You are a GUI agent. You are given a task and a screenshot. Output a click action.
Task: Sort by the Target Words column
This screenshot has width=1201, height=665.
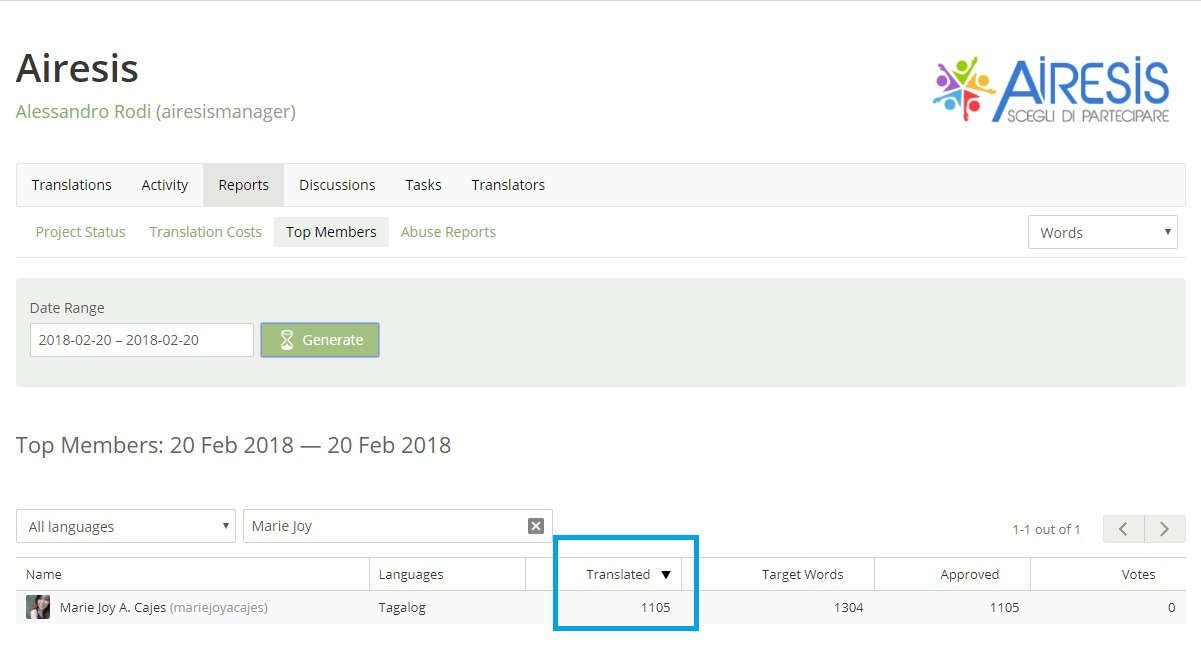point(803,574)
